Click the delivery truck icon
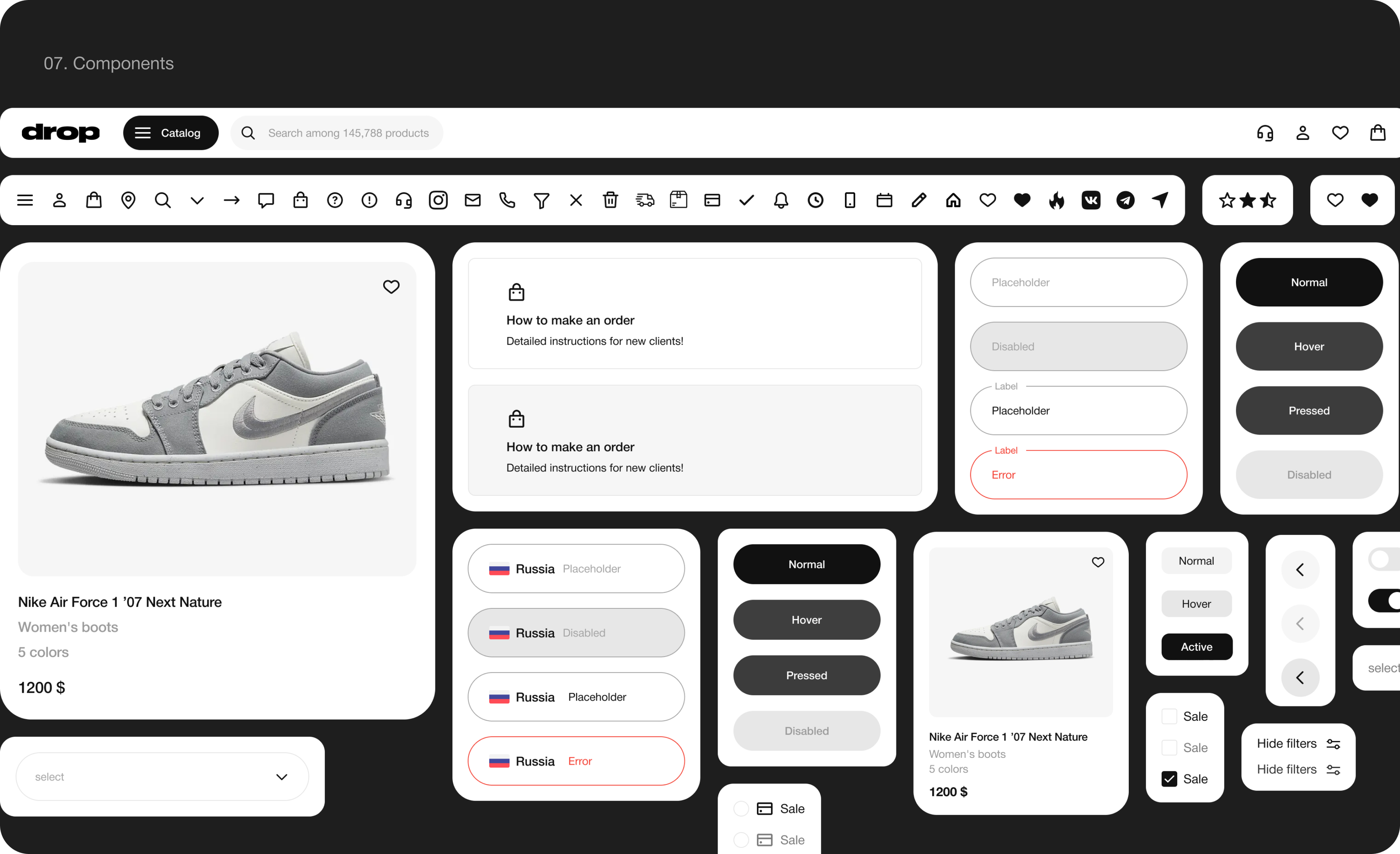 tap(644, 200)
